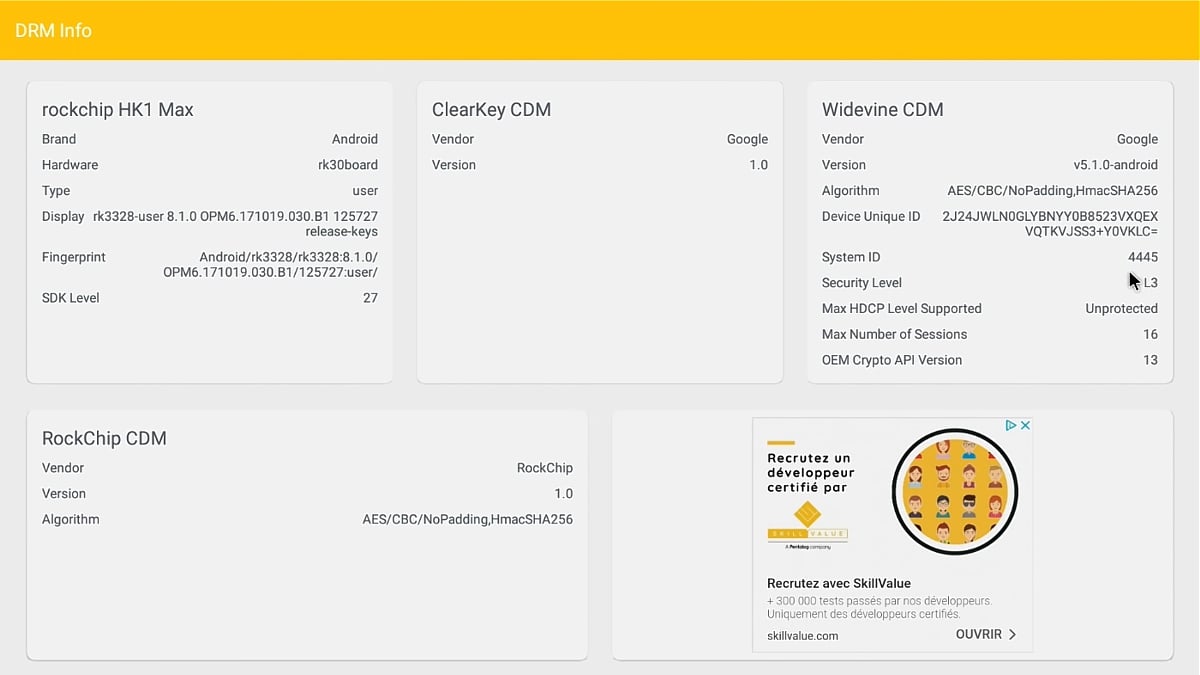Screen dimensions: 1200x675
Task: Click the 'OEM Crypto API Version' label
Action: (892, 360)
